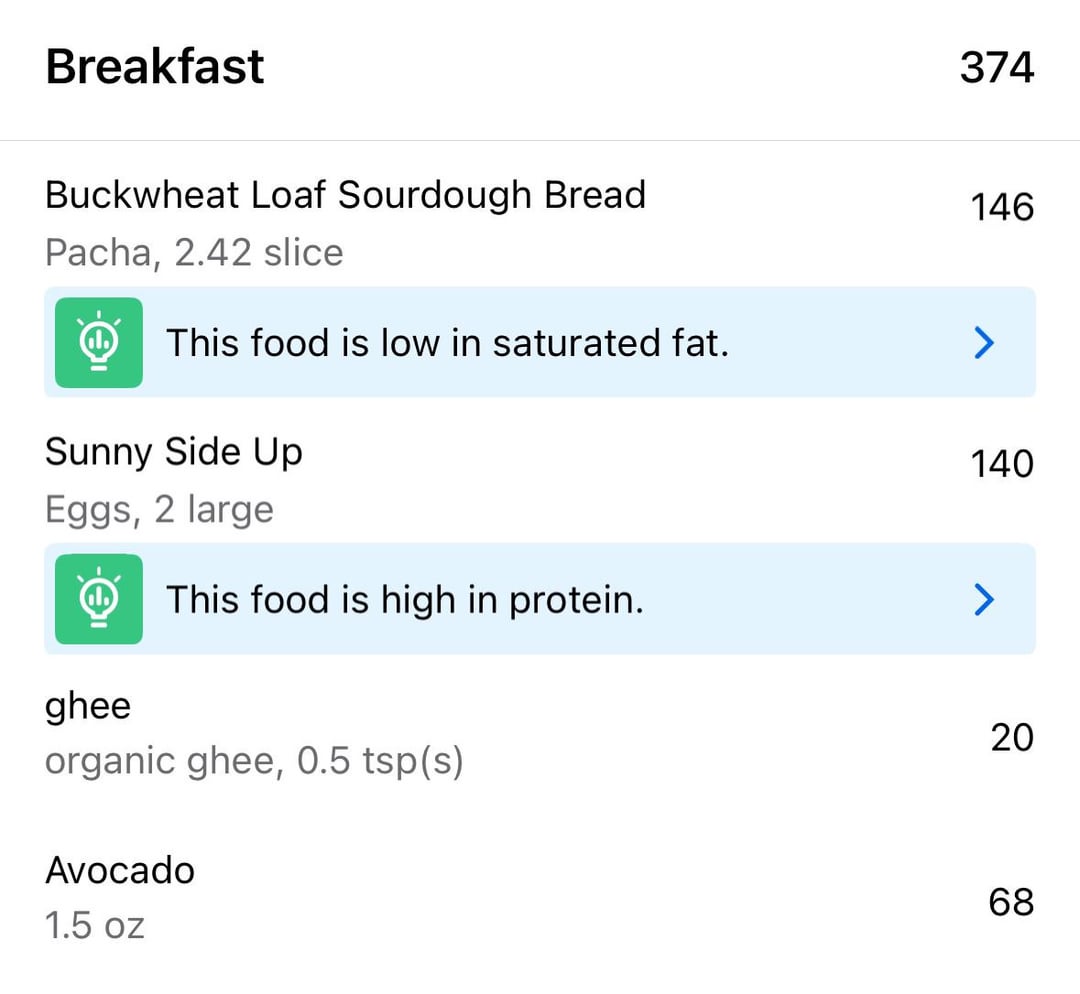This screenshot has height=994, width=1080.
Task: Open the Sunny Side Up entry
Action: (540, 479)
